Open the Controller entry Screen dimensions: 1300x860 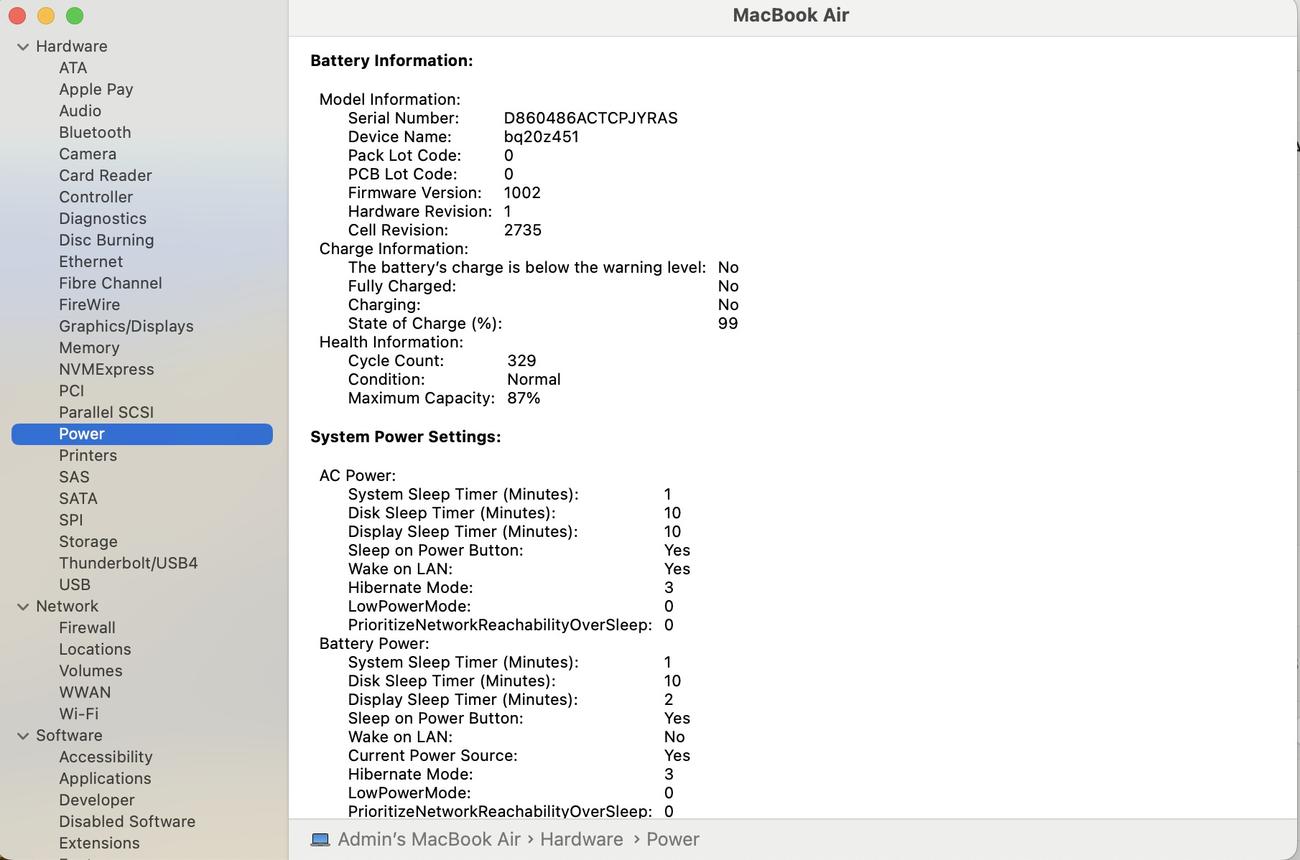tap(96, 197)
